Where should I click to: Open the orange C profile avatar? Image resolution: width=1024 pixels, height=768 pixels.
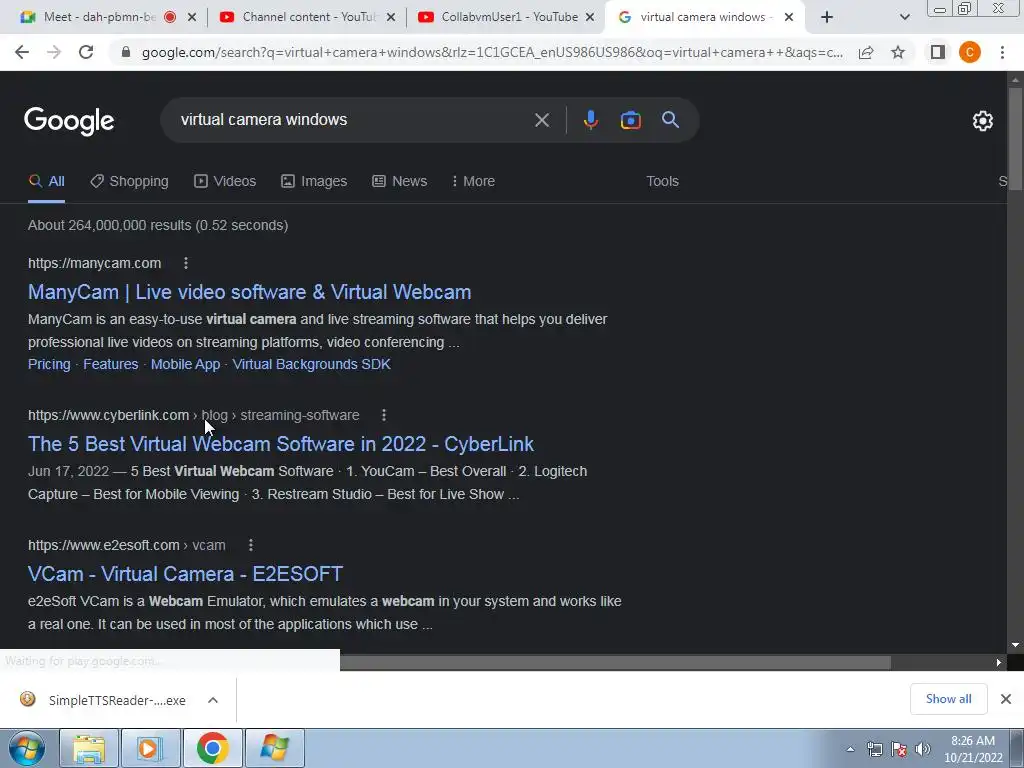pos(970,52)
